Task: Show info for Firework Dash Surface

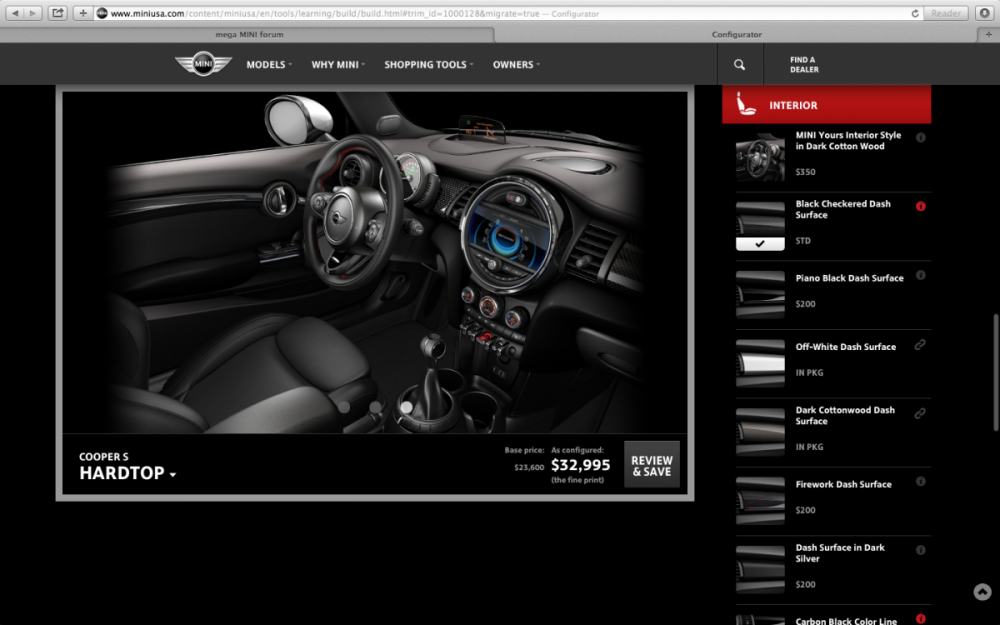Action: [x=920, y=482]
